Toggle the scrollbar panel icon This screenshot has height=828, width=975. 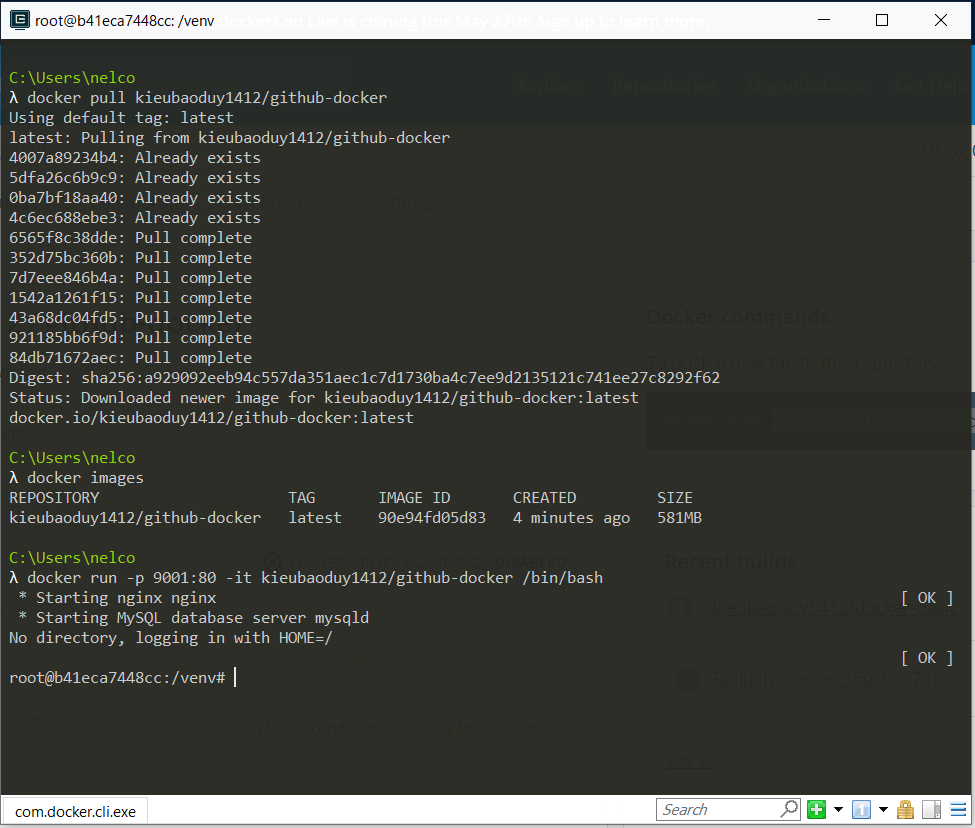pos(931,809)
